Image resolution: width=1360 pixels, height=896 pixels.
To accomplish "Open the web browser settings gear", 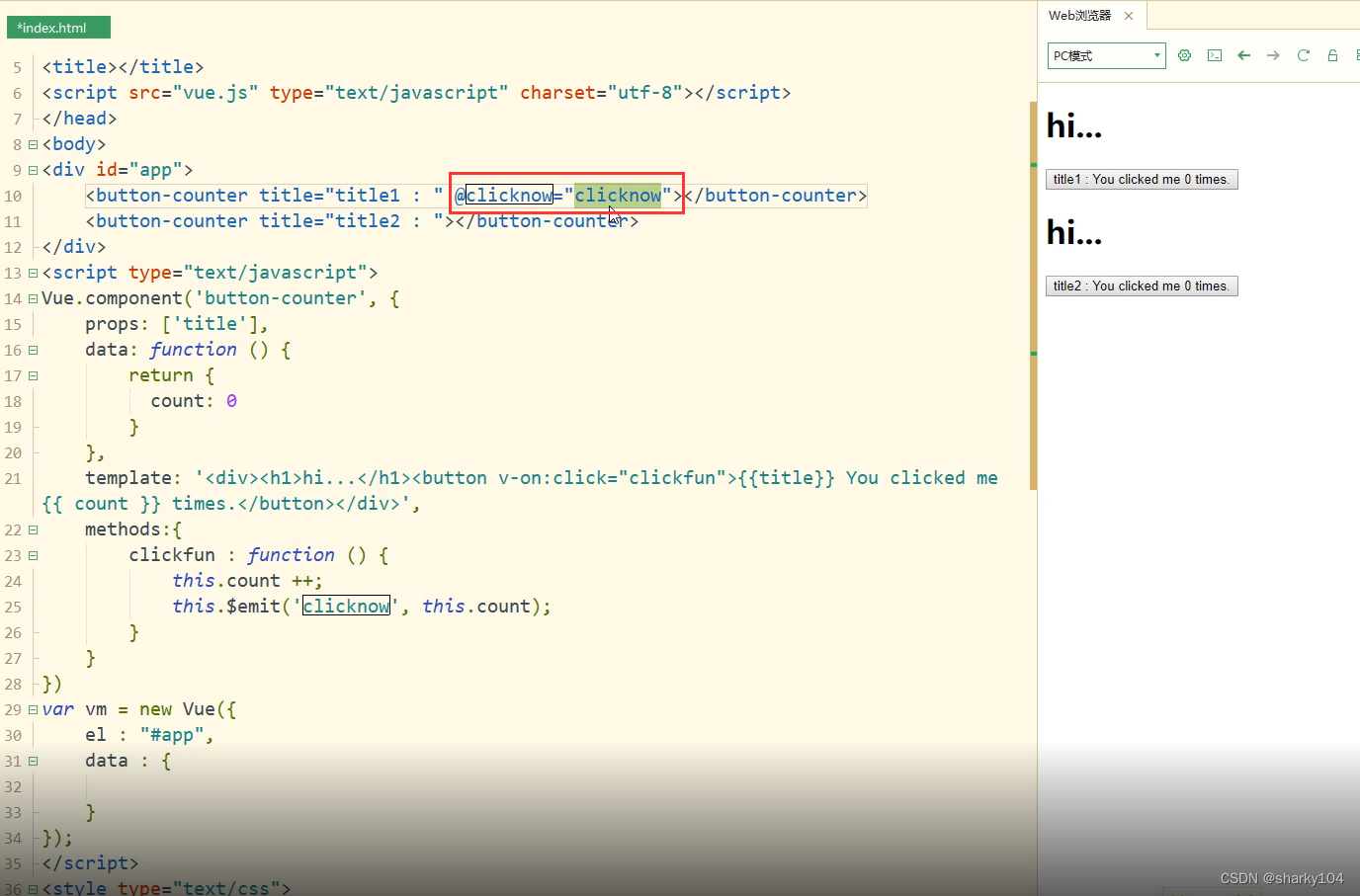I will tap(1184, 55).
